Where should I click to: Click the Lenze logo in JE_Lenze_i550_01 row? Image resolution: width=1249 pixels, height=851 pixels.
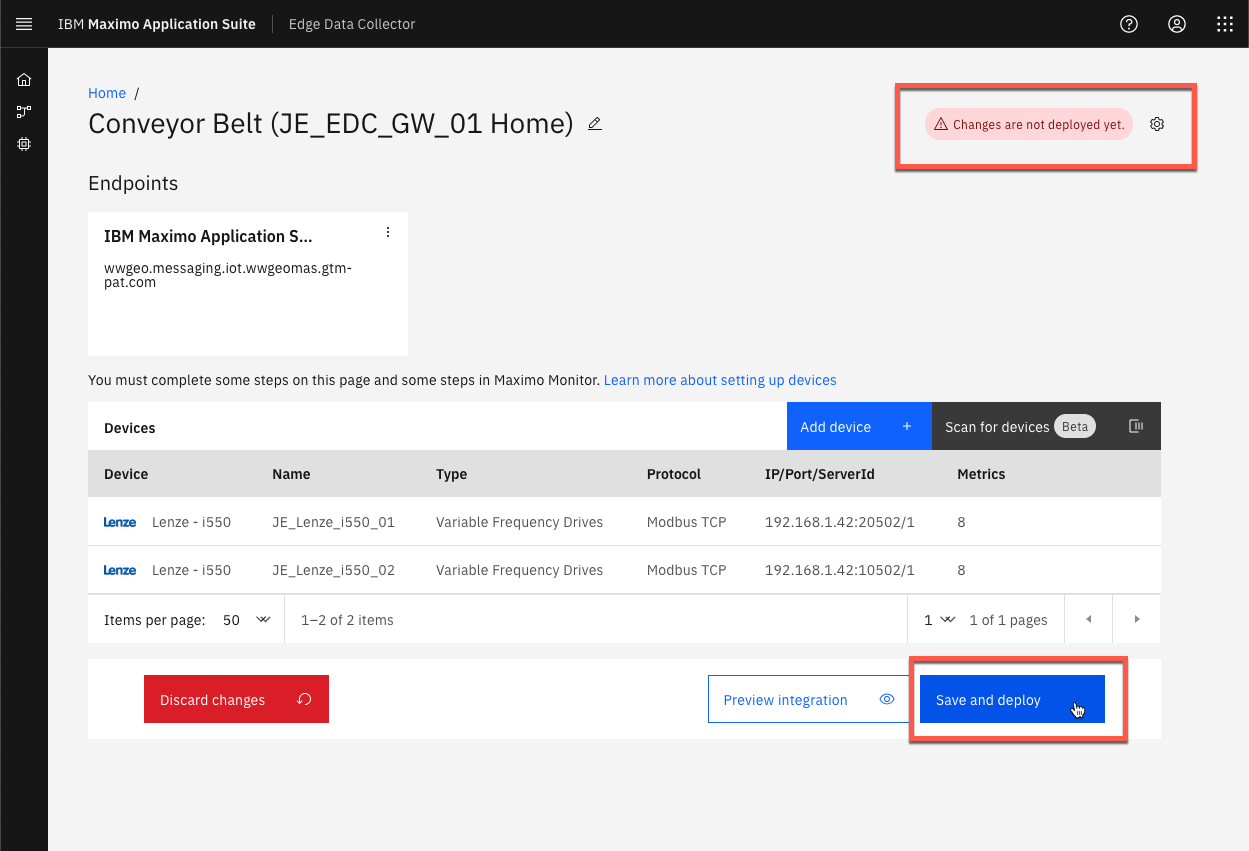[120, 522]
